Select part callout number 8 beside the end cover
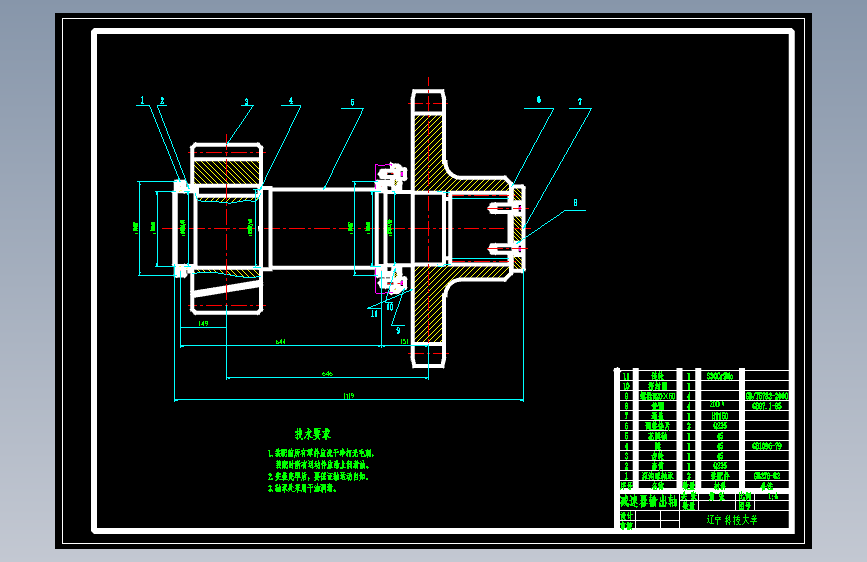Viewport: 867px width, 562px height. pyautogui.click(x=575, y=202)
